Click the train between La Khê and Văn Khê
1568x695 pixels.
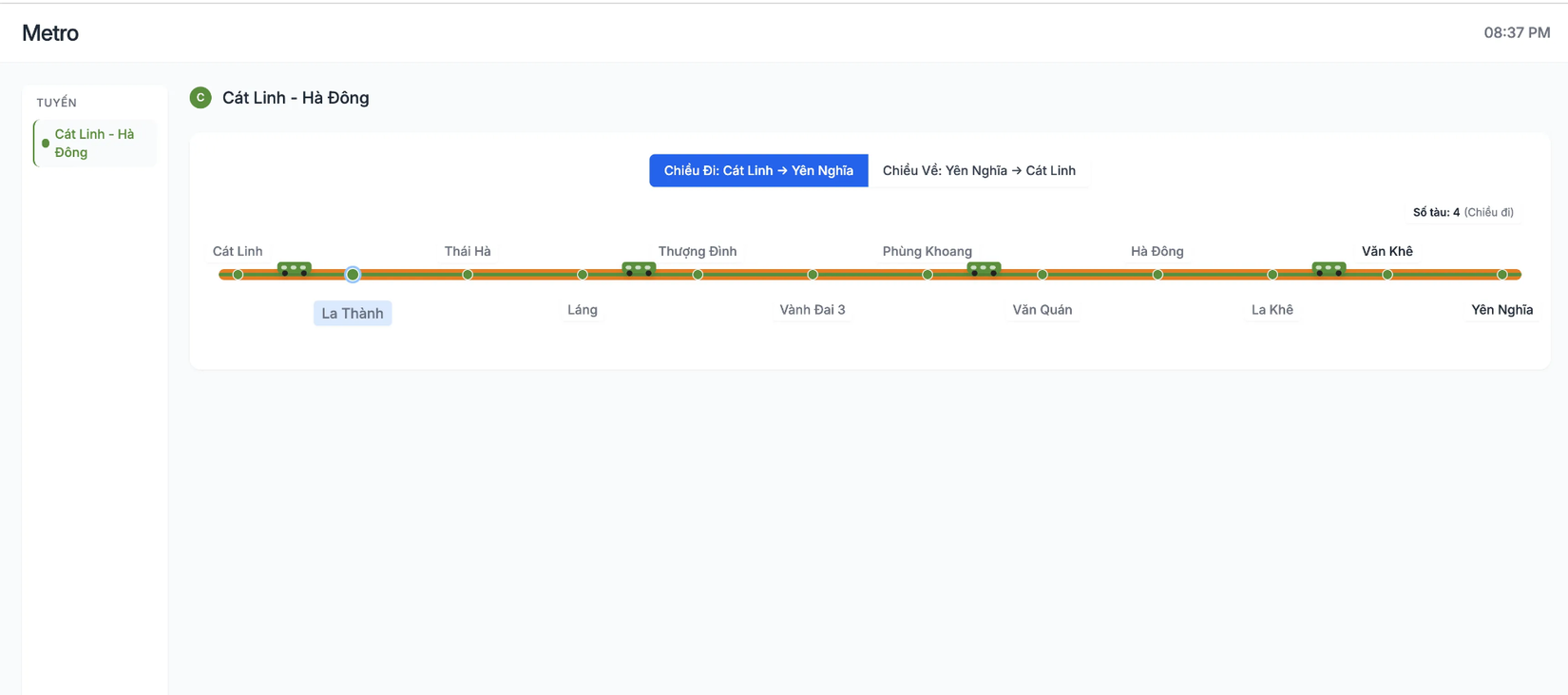tap(1329, 270)
